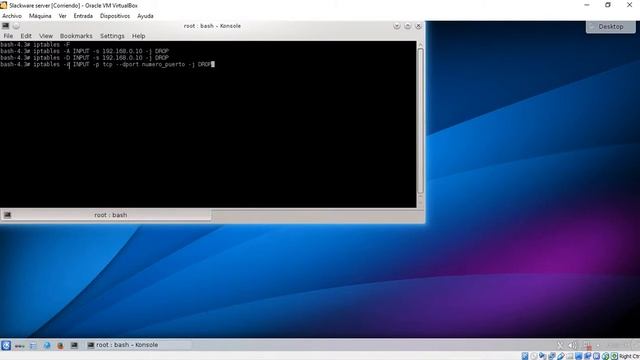Viewport: 640px width, 360px height.
Task: Click the 'iptables -D INPUT' command line
Action: click(x=84, y=58)
